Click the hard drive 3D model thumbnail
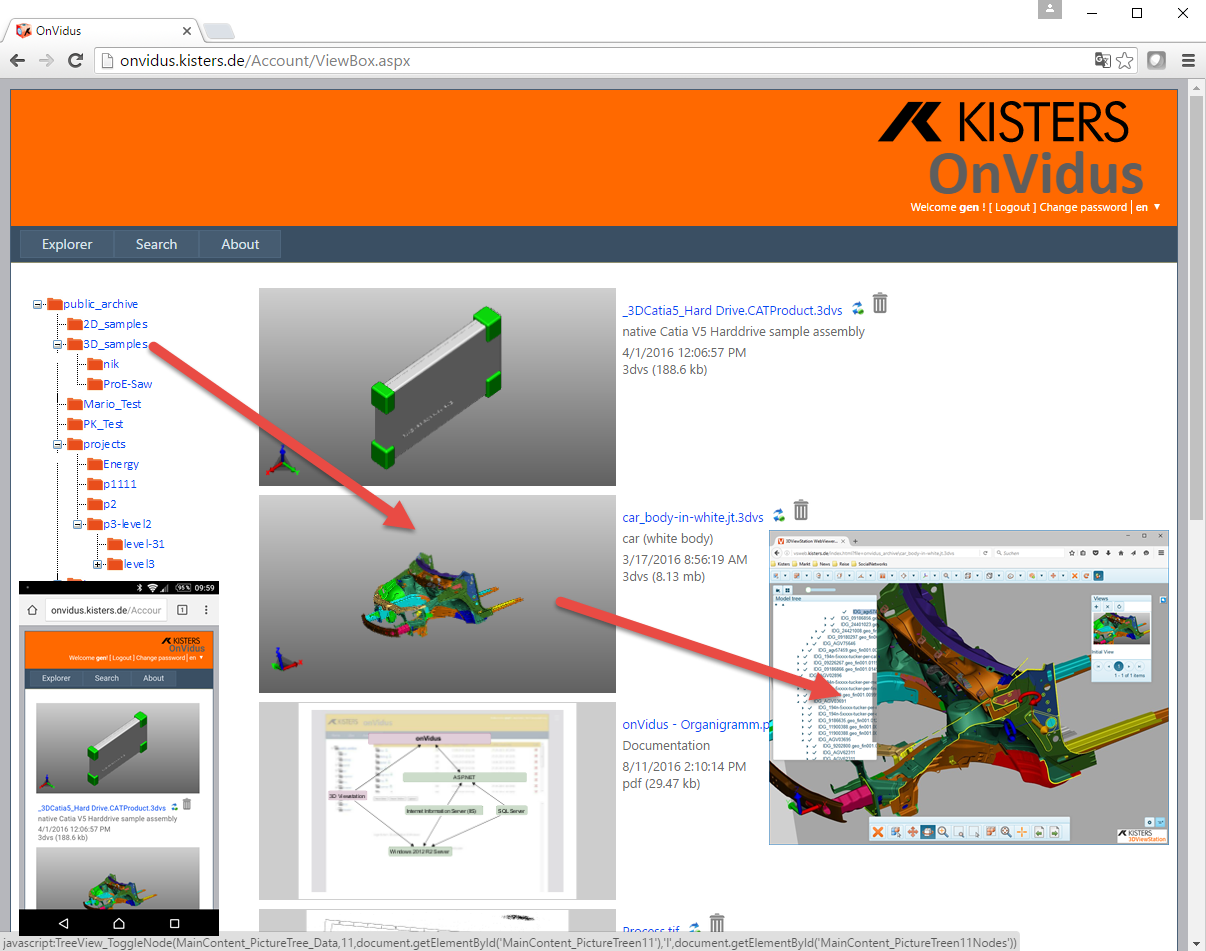The width and height of the screenshot is (1206, 951). point(437,387)
